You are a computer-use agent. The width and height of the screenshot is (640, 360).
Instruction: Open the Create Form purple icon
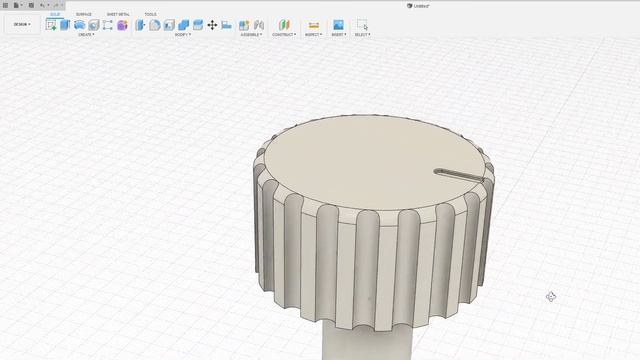(x=122, y=25)
